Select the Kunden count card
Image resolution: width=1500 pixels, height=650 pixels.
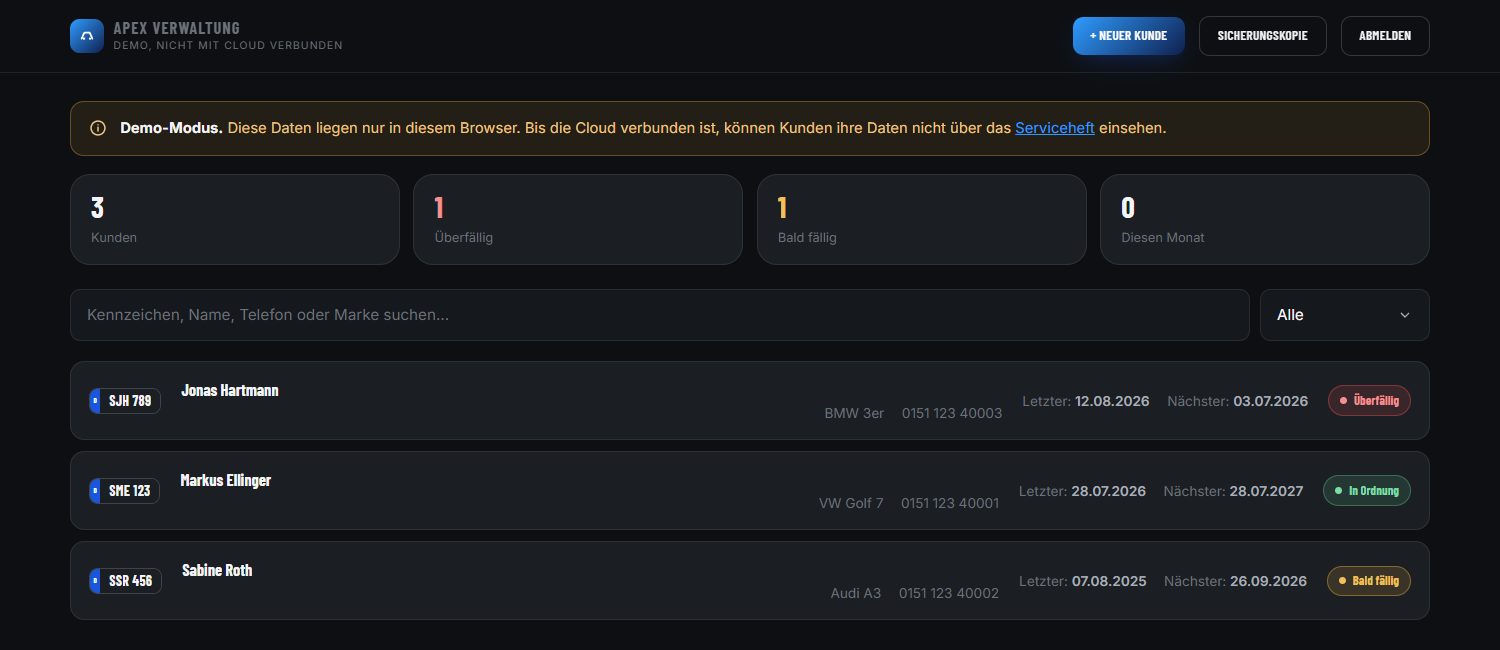tap(235, 220)
